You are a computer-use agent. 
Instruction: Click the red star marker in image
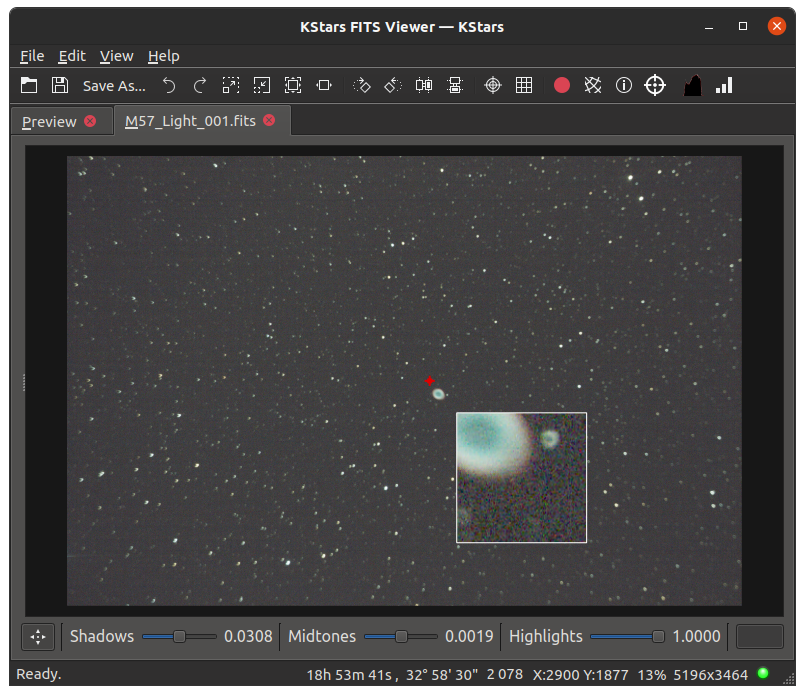pos(430,381)
